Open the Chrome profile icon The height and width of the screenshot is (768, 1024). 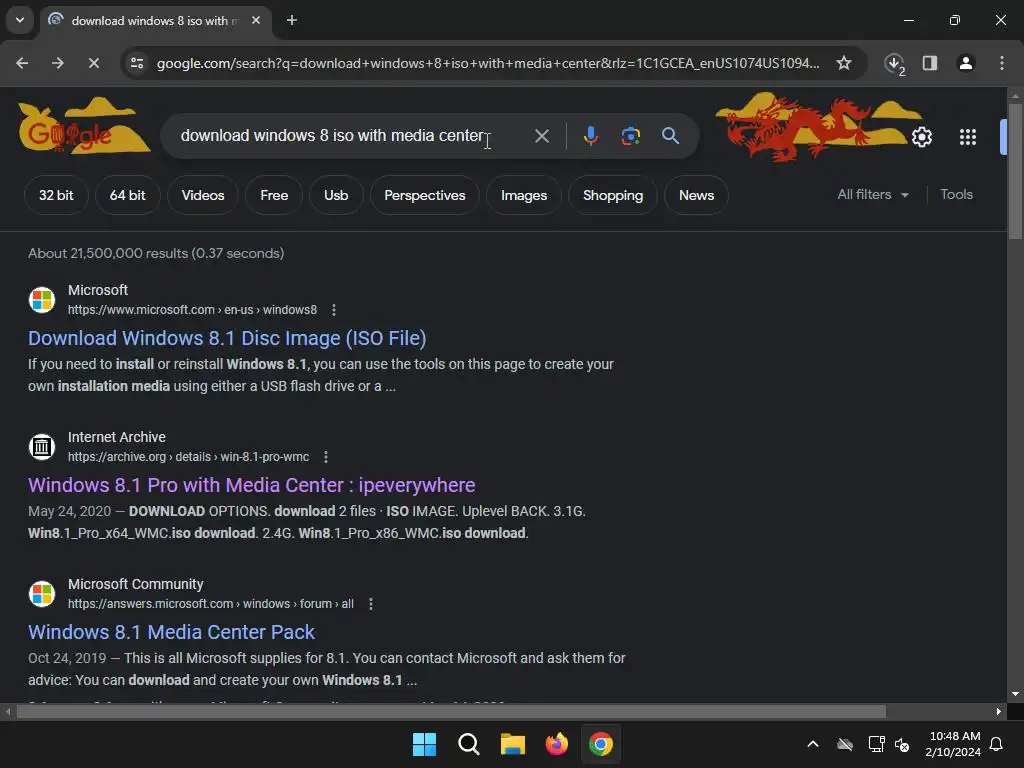pyautogui.click(x=965, y=63)
